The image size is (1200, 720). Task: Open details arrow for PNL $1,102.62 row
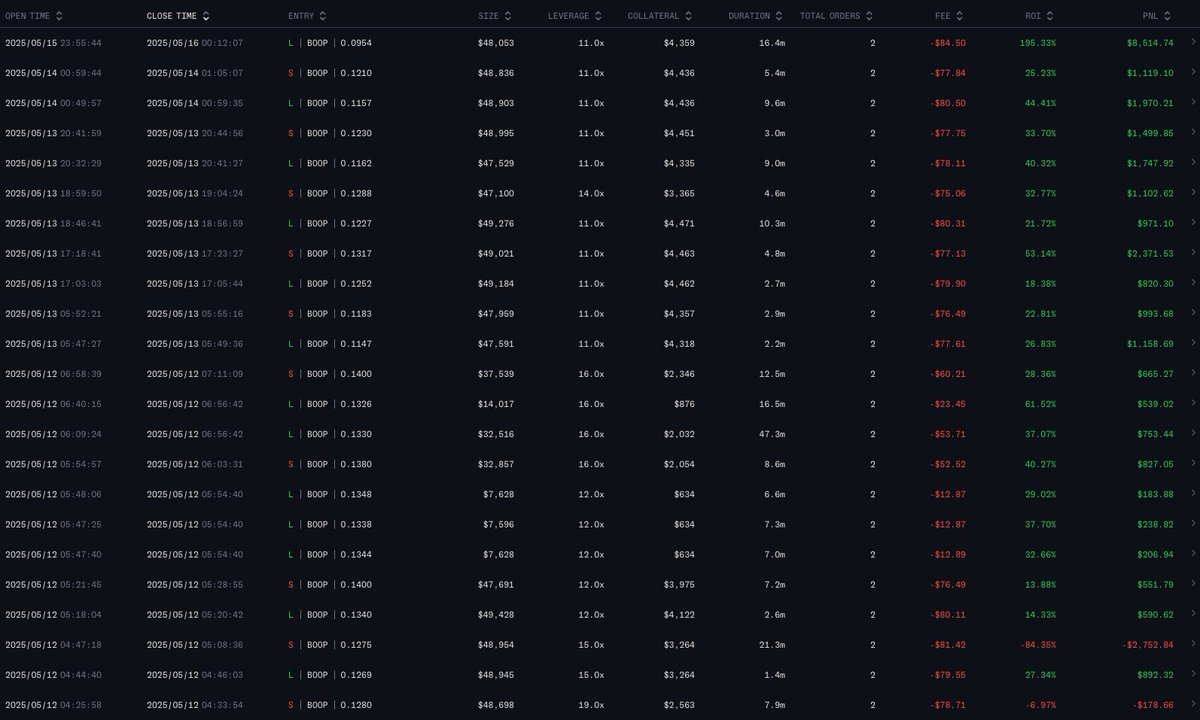coord(1191,193)
